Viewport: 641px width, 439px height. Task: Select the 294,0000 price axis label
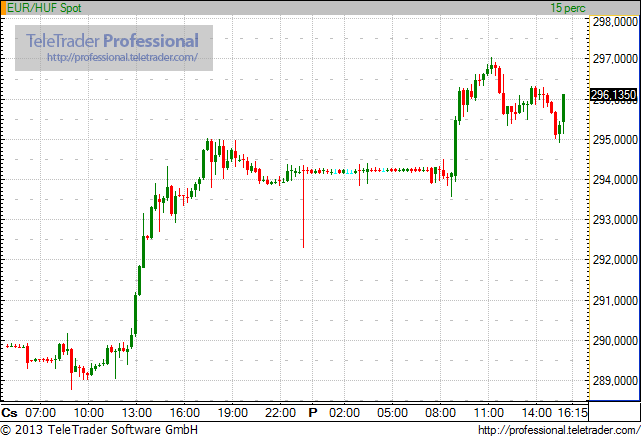point(615,179)
